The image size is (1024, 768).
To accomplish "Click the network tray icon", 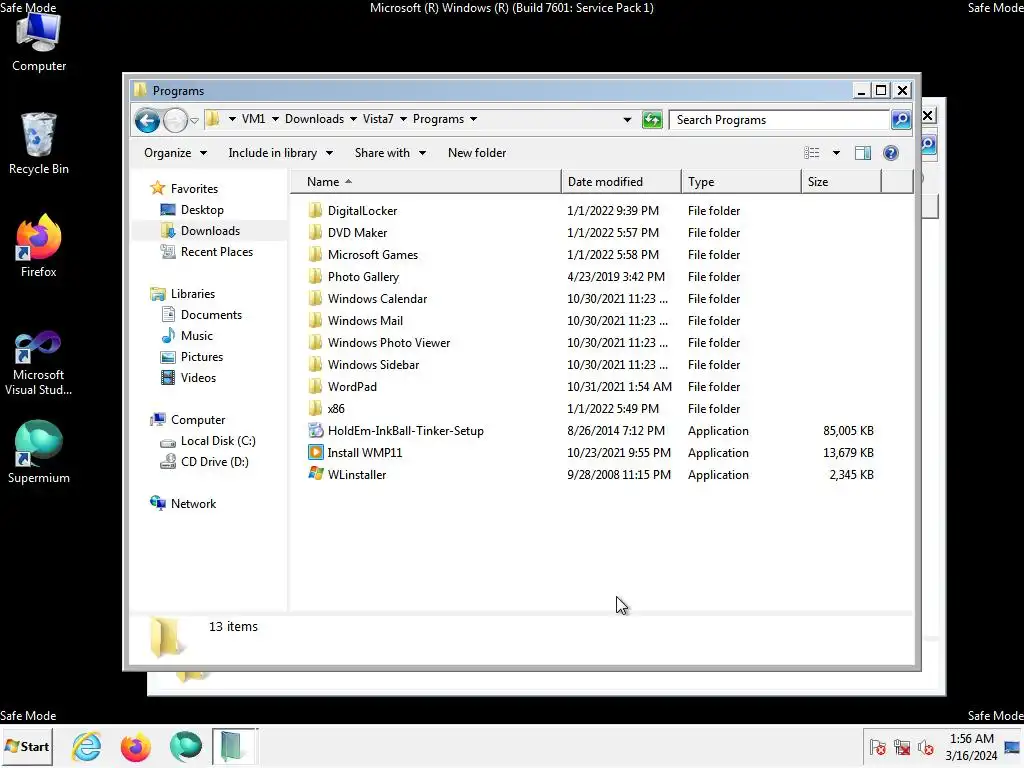I will (902, 747).
